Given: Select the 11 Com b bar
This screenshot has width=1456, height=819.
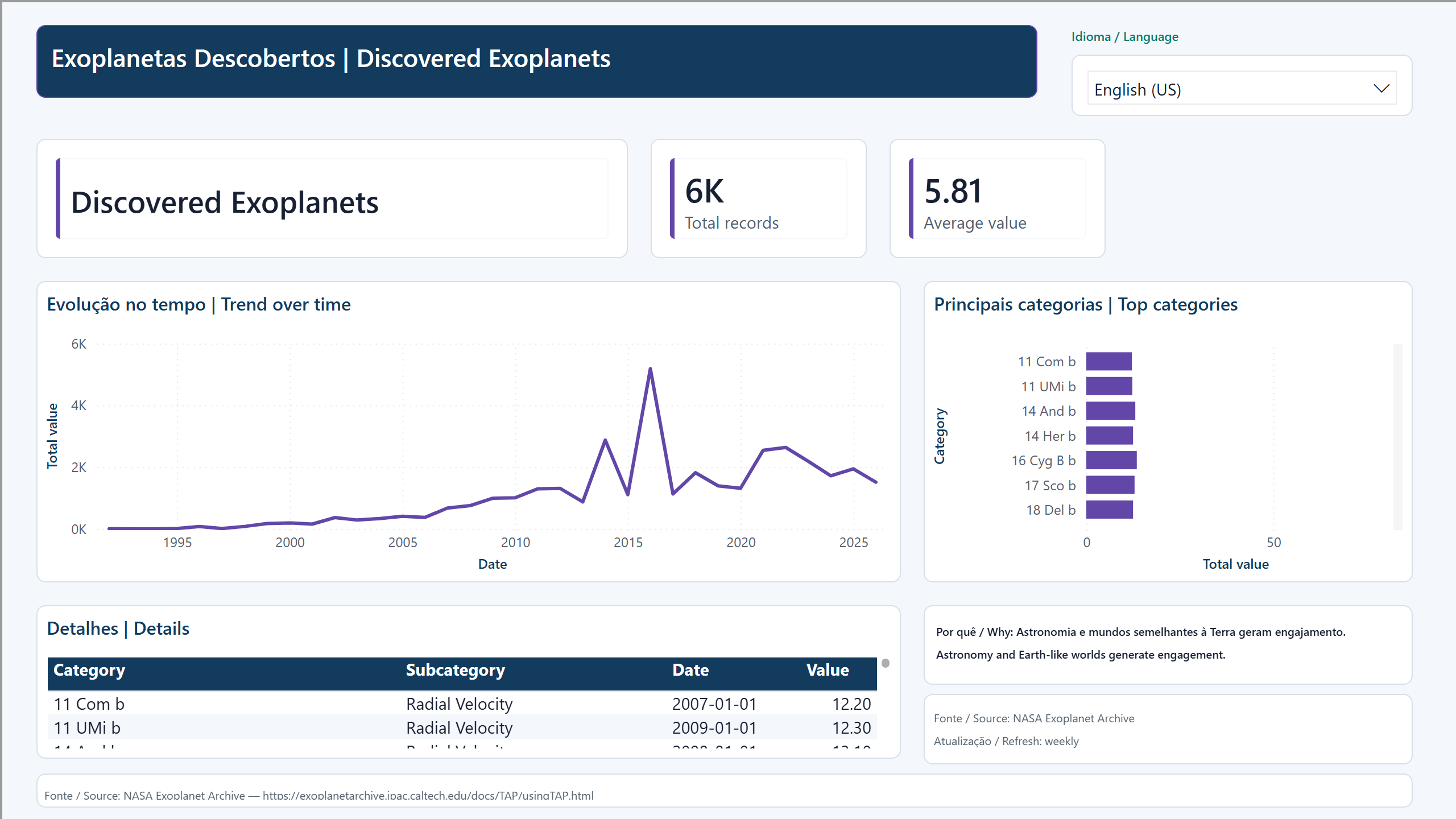Looking at the screenshot, I should [1108, 361].
